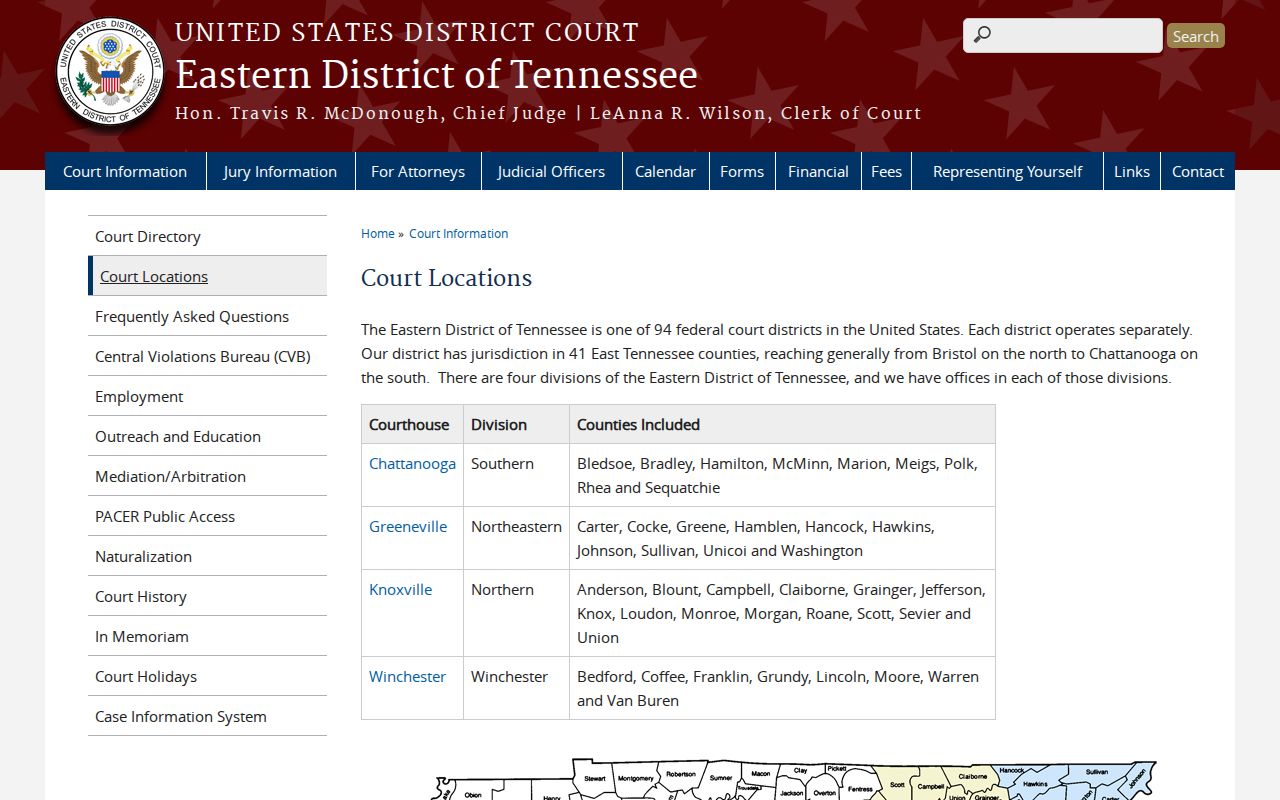Click the Court Information breadcrumb link
The image size is (1280, 800).
tap(458, 233)
